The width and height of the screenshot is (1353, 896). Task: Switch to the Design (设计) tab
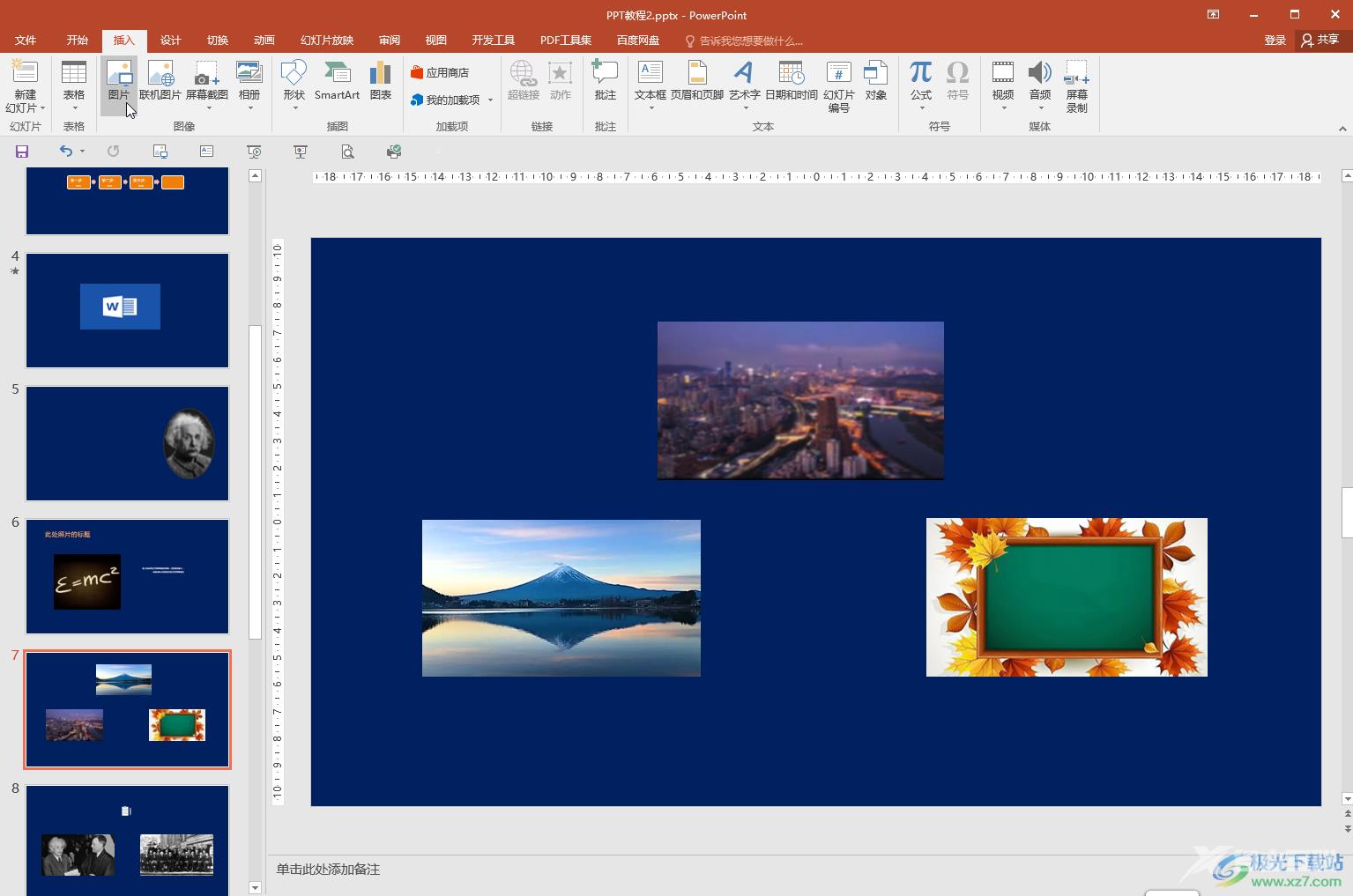[171, 41]
